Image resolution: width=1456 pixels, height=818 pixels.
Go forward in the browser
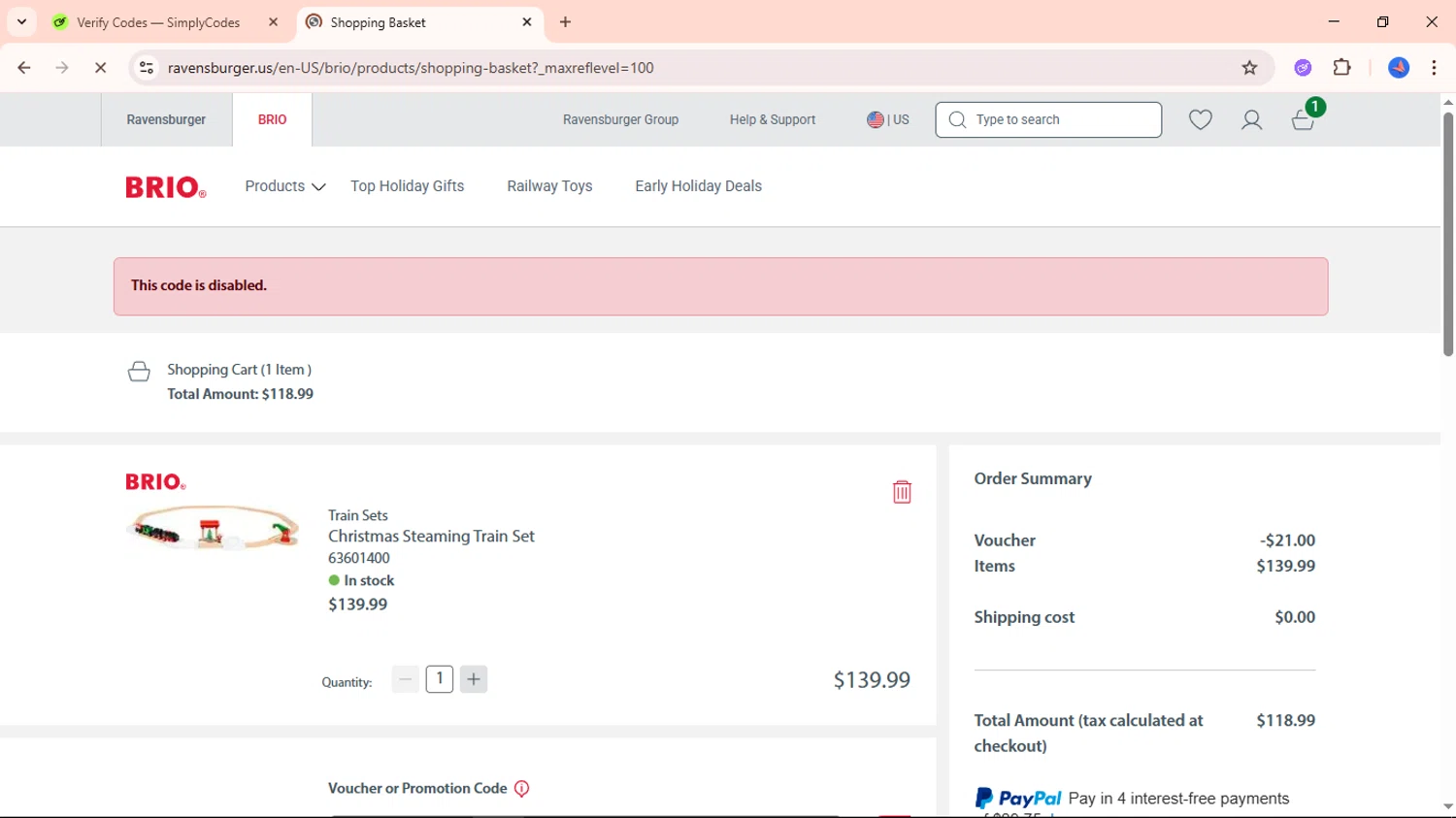point(62,68)
